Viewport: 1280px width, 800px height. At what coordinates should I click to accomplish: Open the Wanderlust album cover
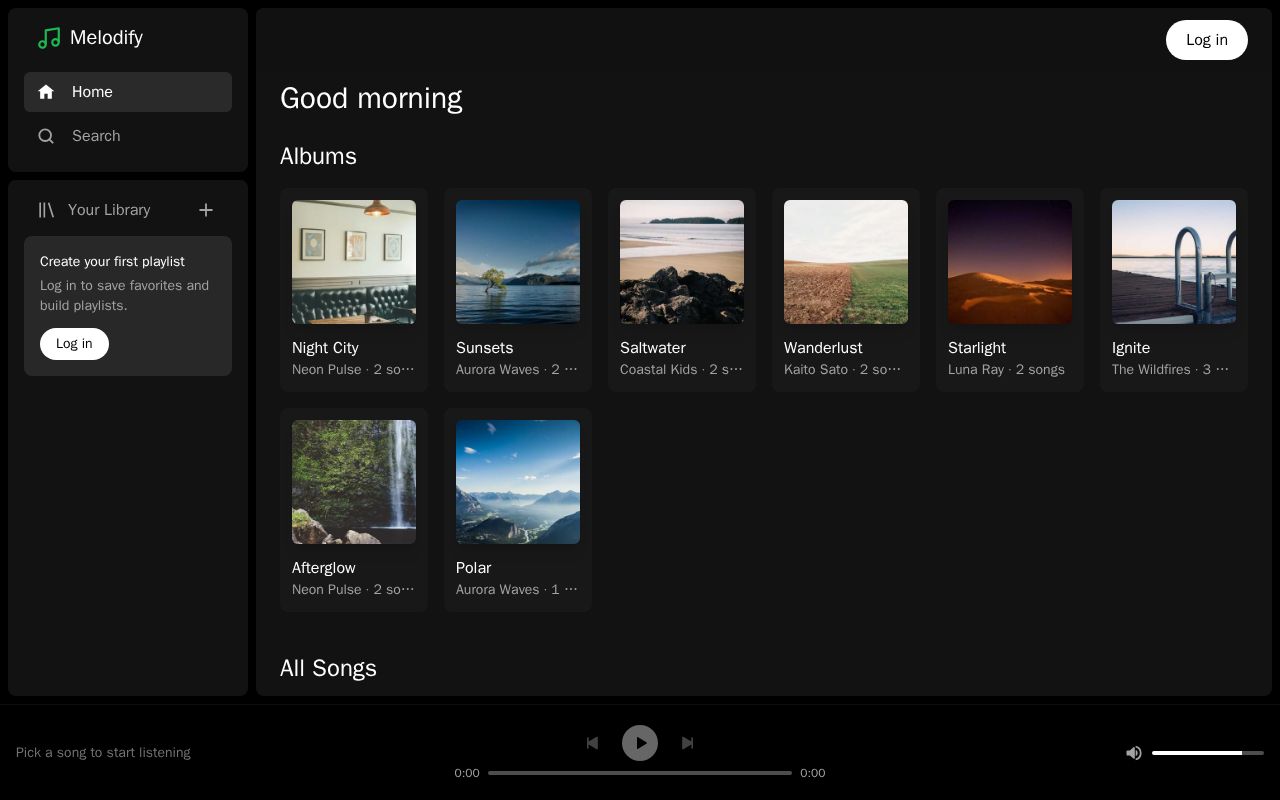[846, 262]
